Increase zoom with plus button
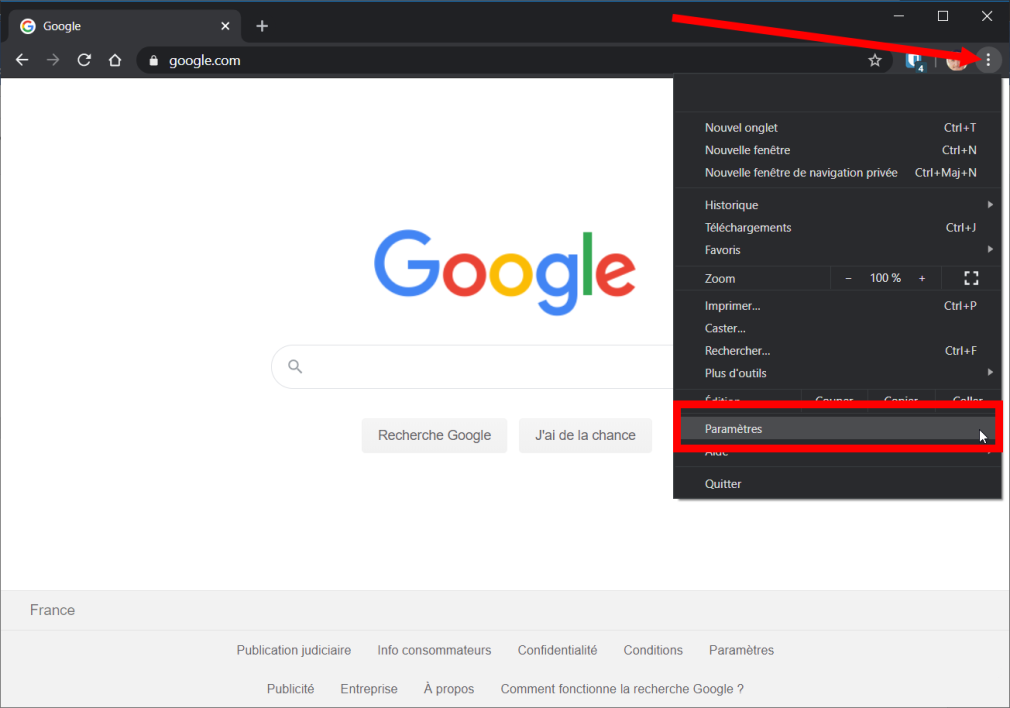1010x708 pixels. tap(922, 278)
